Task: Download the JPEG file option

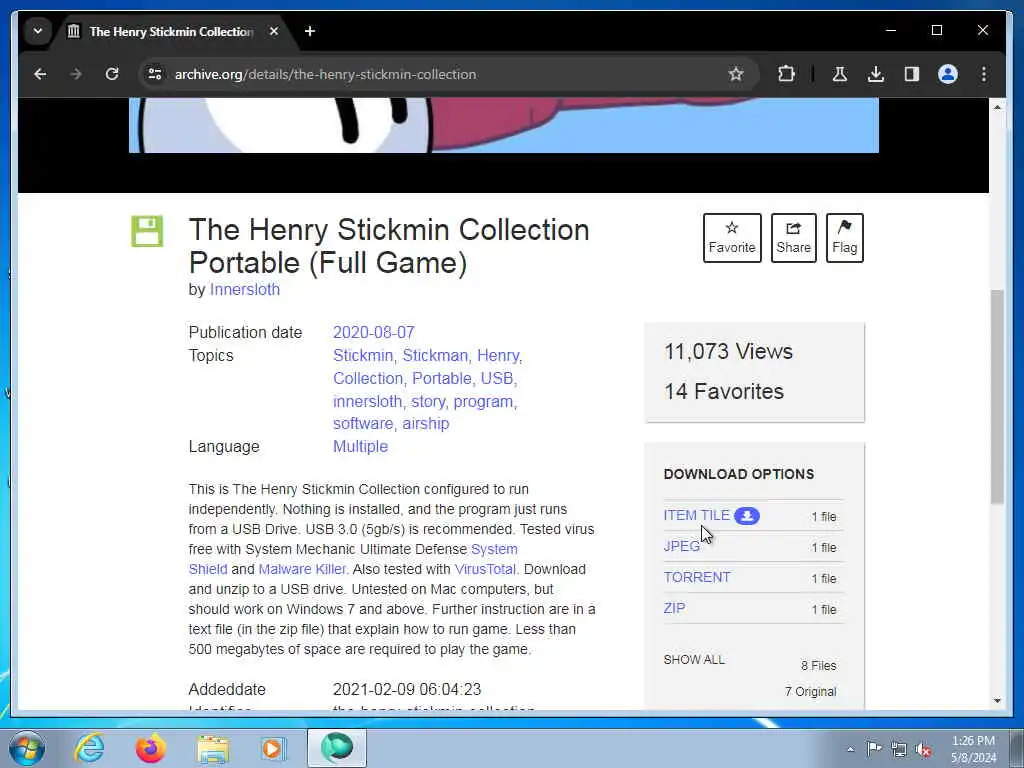Action: (x=681, y=547)
